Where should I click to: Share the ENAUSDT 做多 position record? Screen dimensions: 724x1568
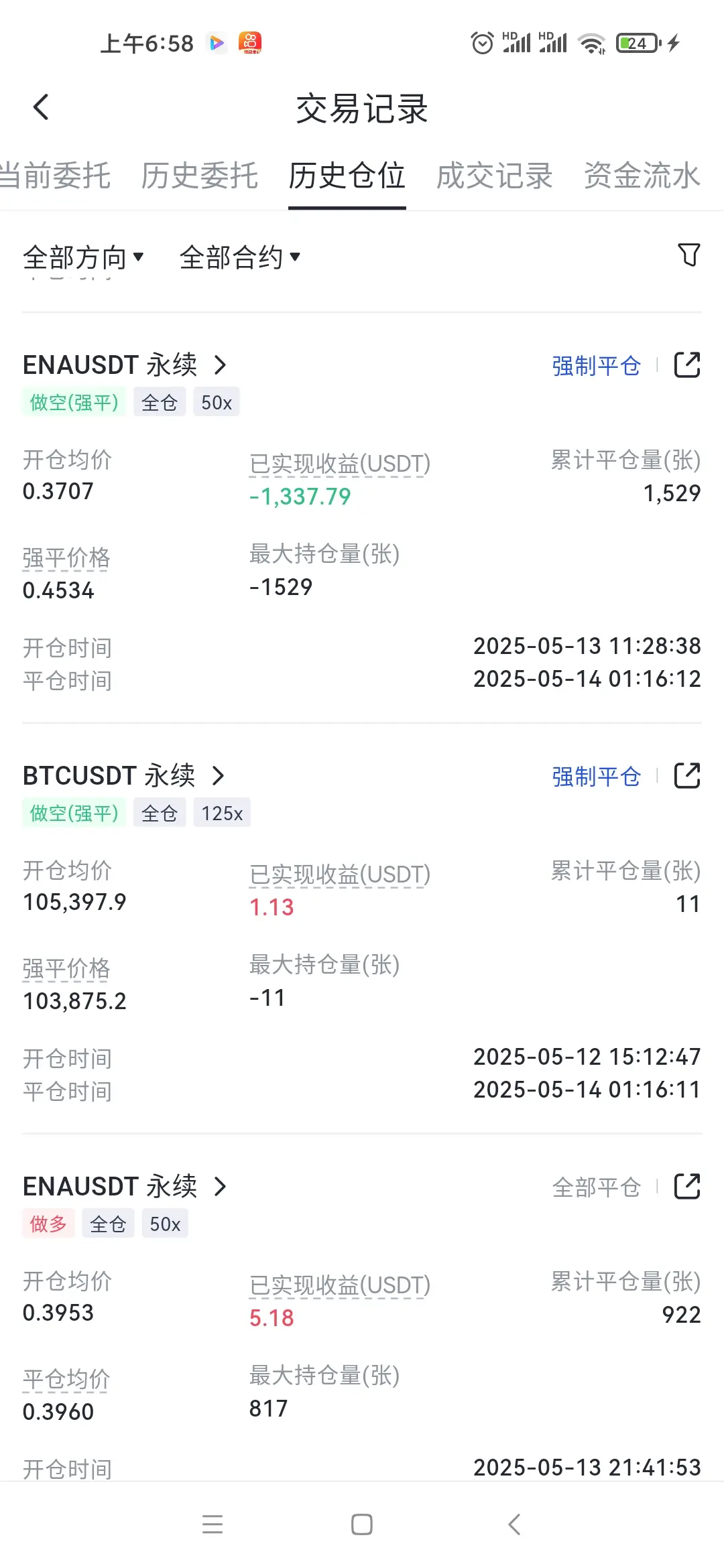coord(687,1187)
